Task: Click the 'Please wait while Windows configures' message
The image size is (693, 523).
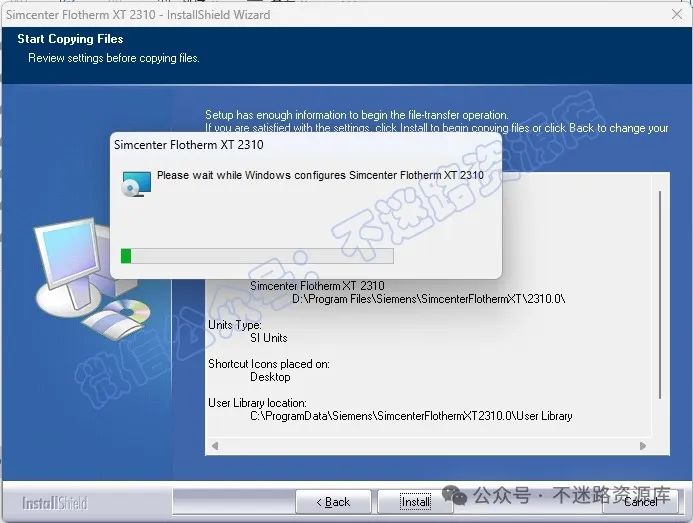Action: (320, 175)
